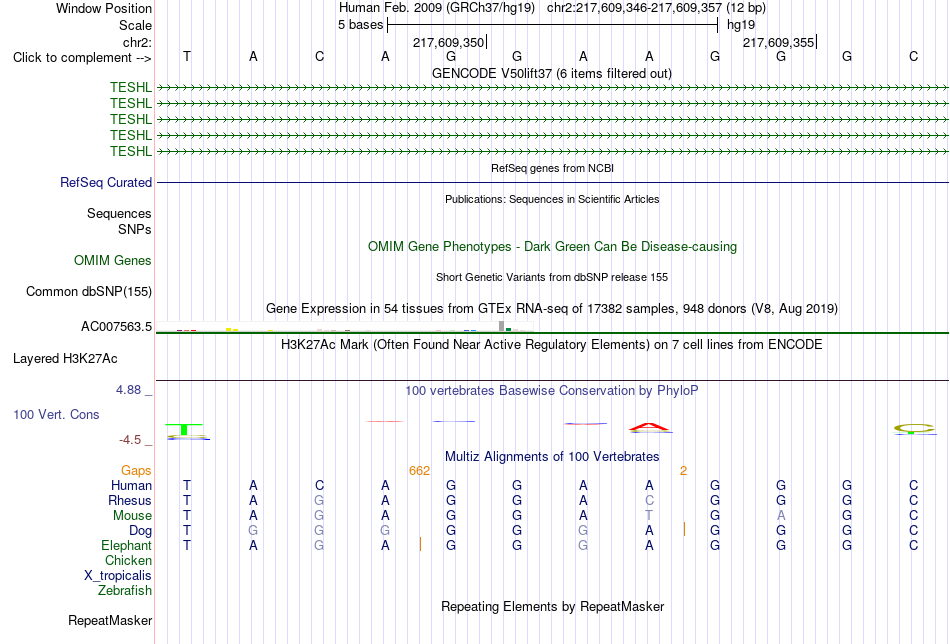Image resolution: width=950 pixels, height=644 pixels.
Task: Click the green T conservation logo
Action: point(184,429)
